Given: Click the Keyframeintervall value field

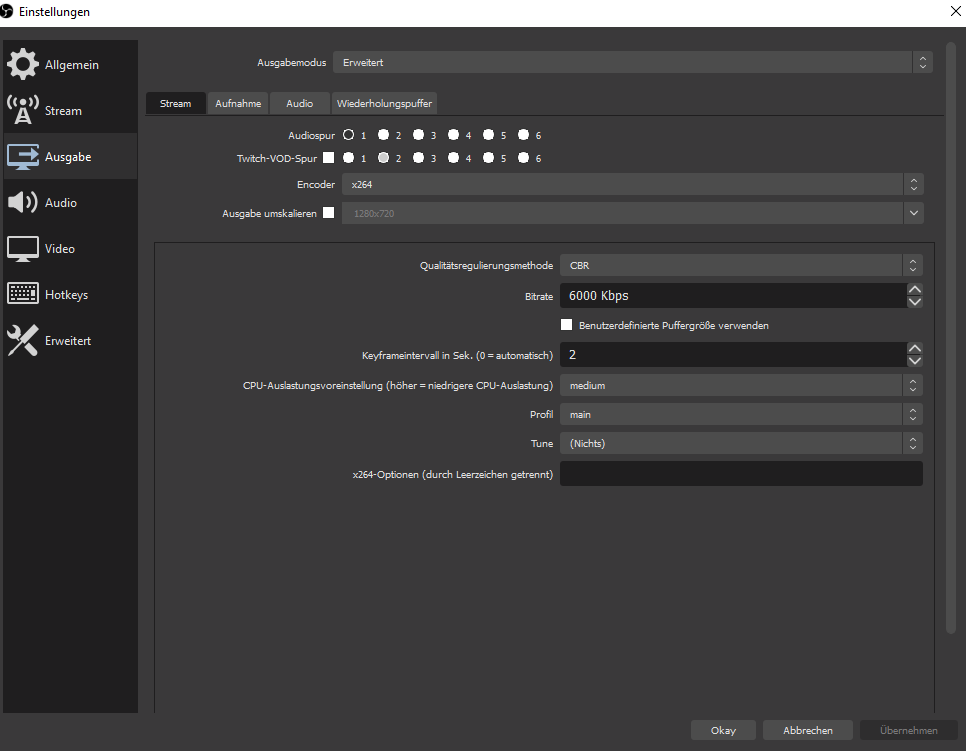Looking at the screenshot, I should coord(733,355).
